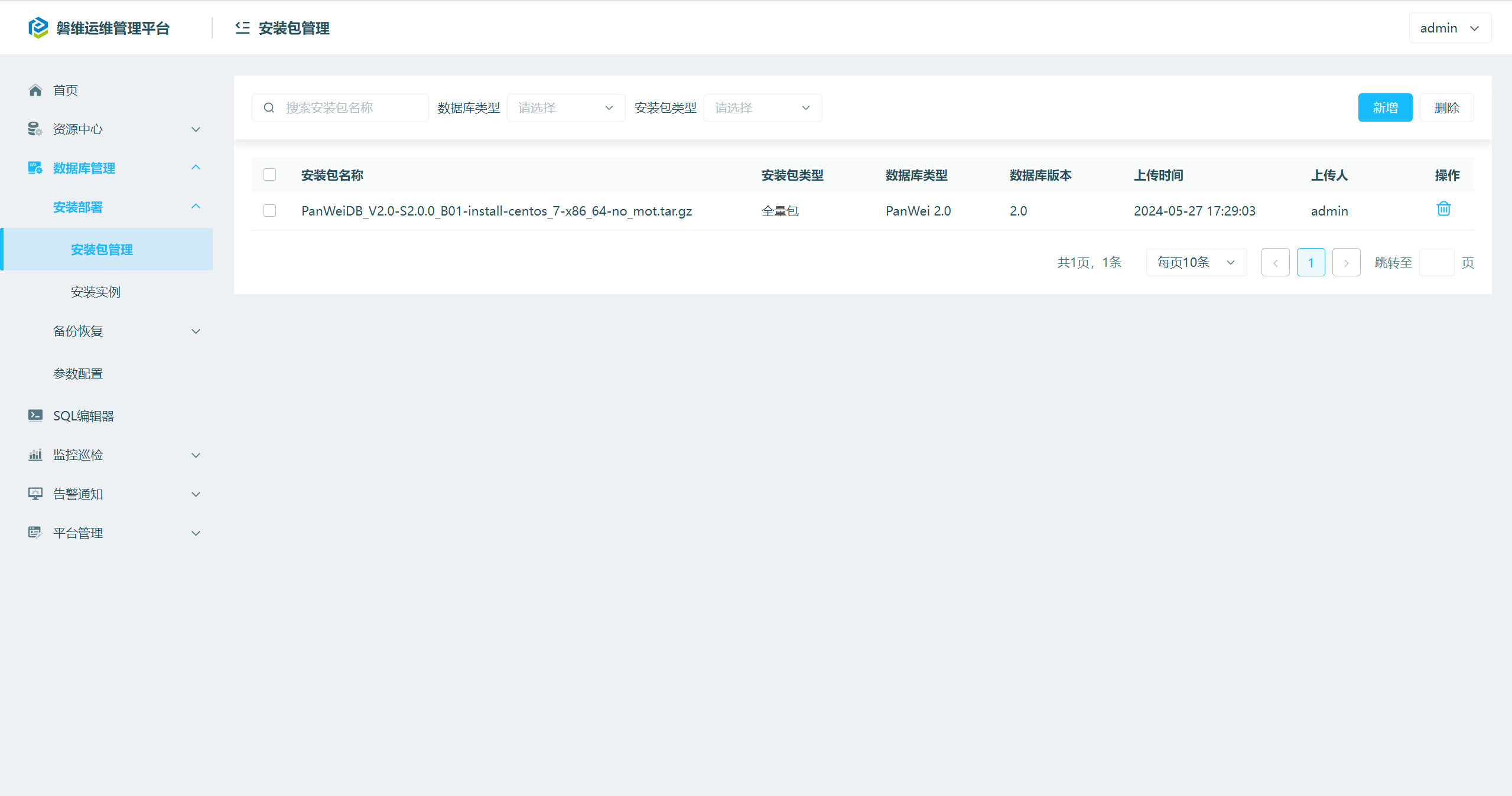Toggle the select-all checkbox in table header
Image resolution: width=1512 pixels, height=796 pixels.
(x=270, y=175)
